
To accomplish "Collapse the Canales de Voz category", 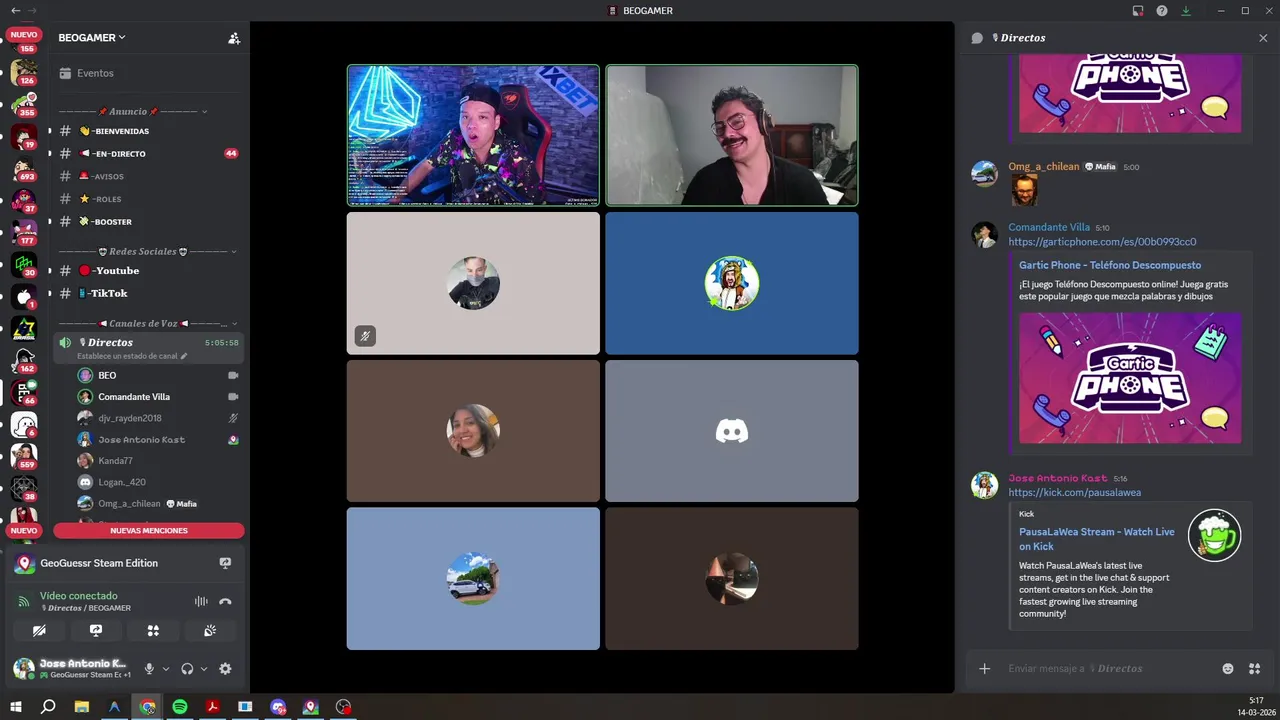I will 147,324.
